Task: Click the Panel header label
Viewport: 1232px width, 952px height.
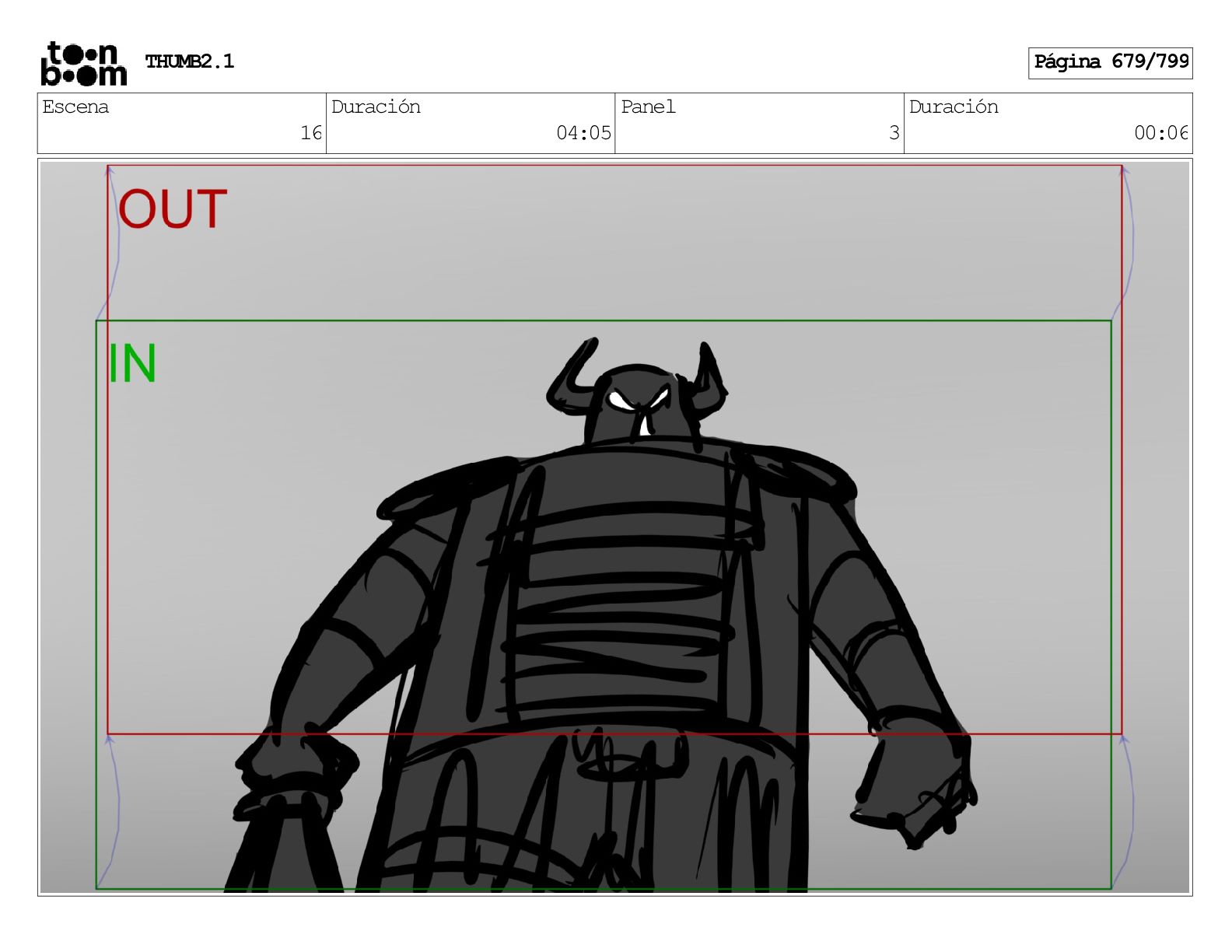Action: (x=648, y=107)
